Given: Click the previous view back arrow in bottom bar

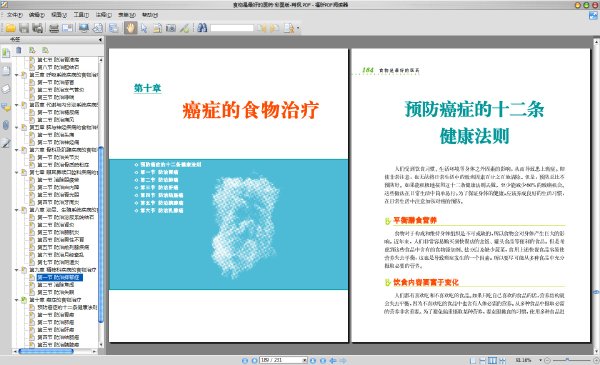Looking at the screenshot, I should pos(333,360).
